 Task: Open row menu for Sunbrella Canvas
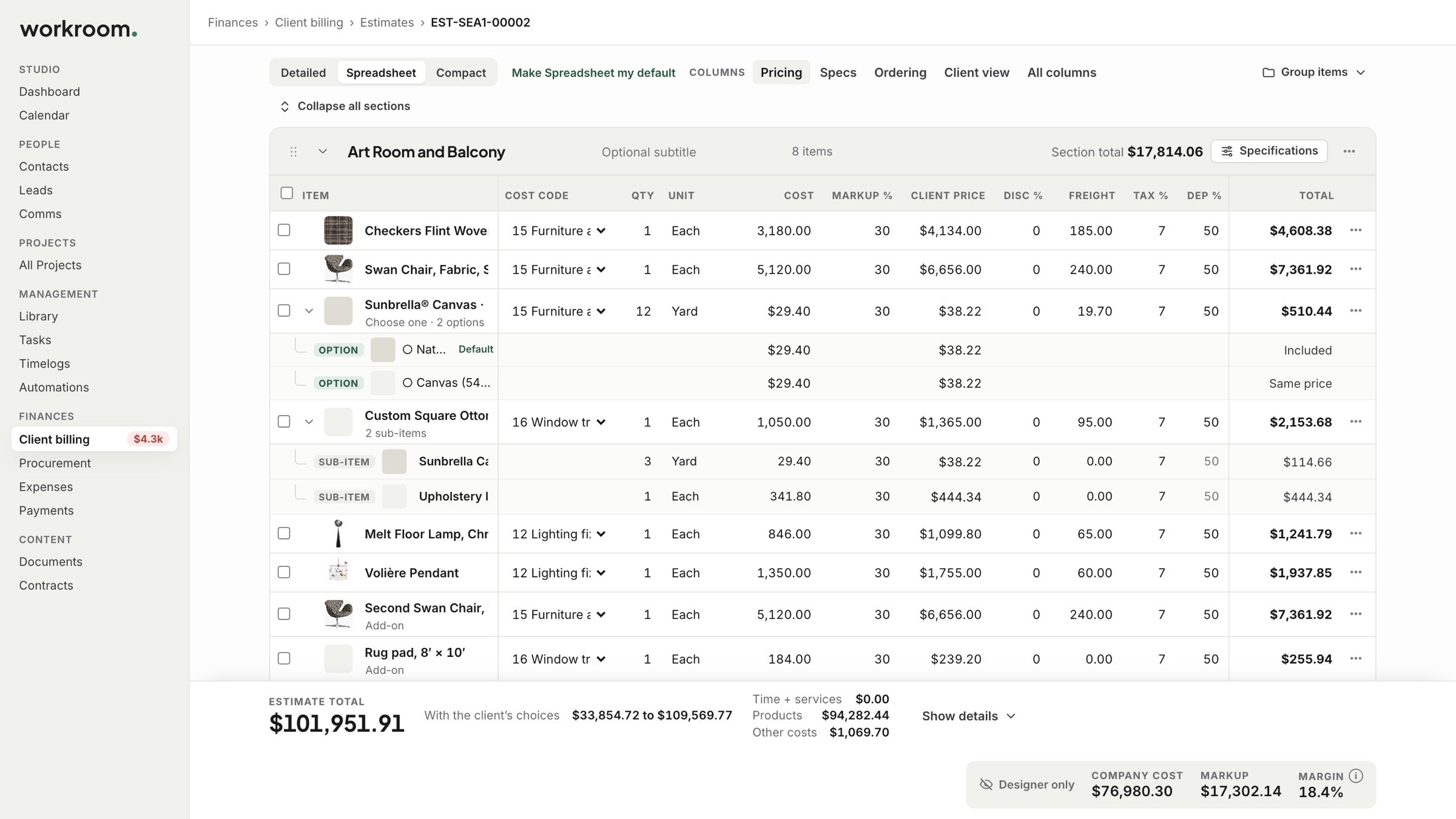(1356, 311)
